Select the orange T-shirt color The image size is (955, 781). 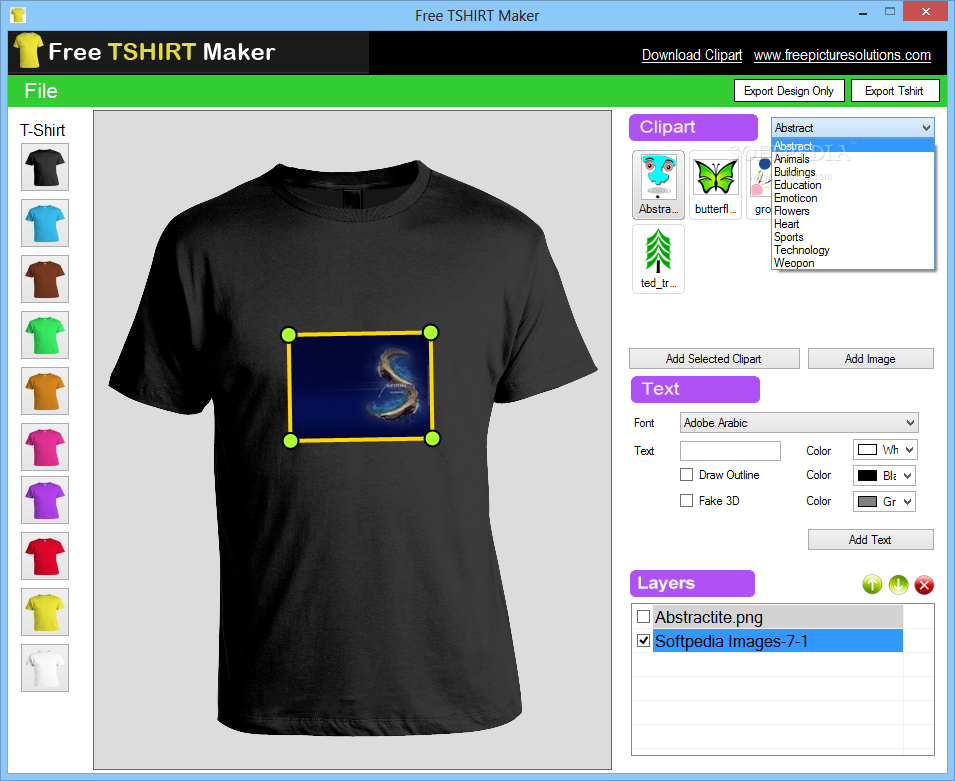coord(45,391)
